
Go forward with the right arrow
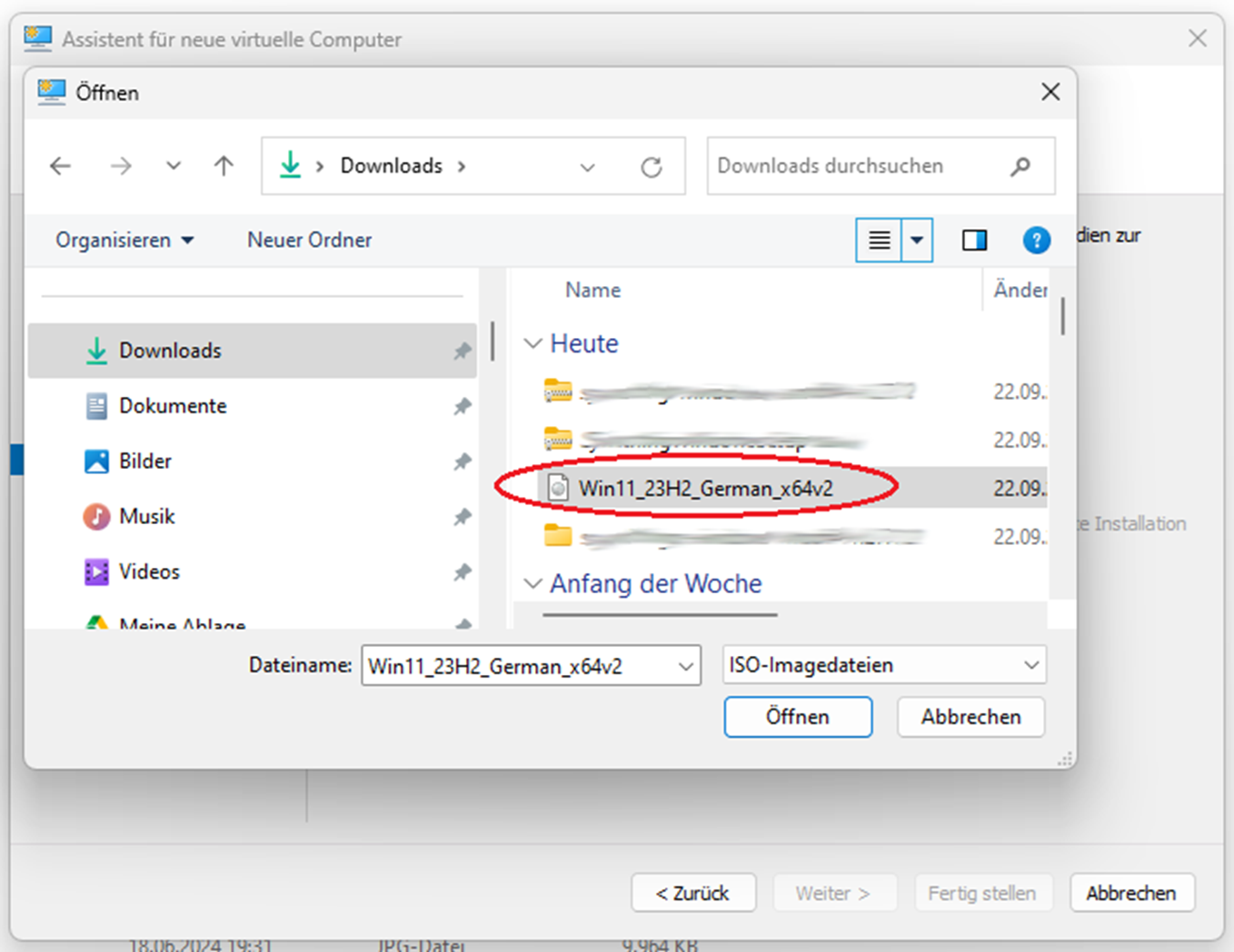click(x=121, y=166)
